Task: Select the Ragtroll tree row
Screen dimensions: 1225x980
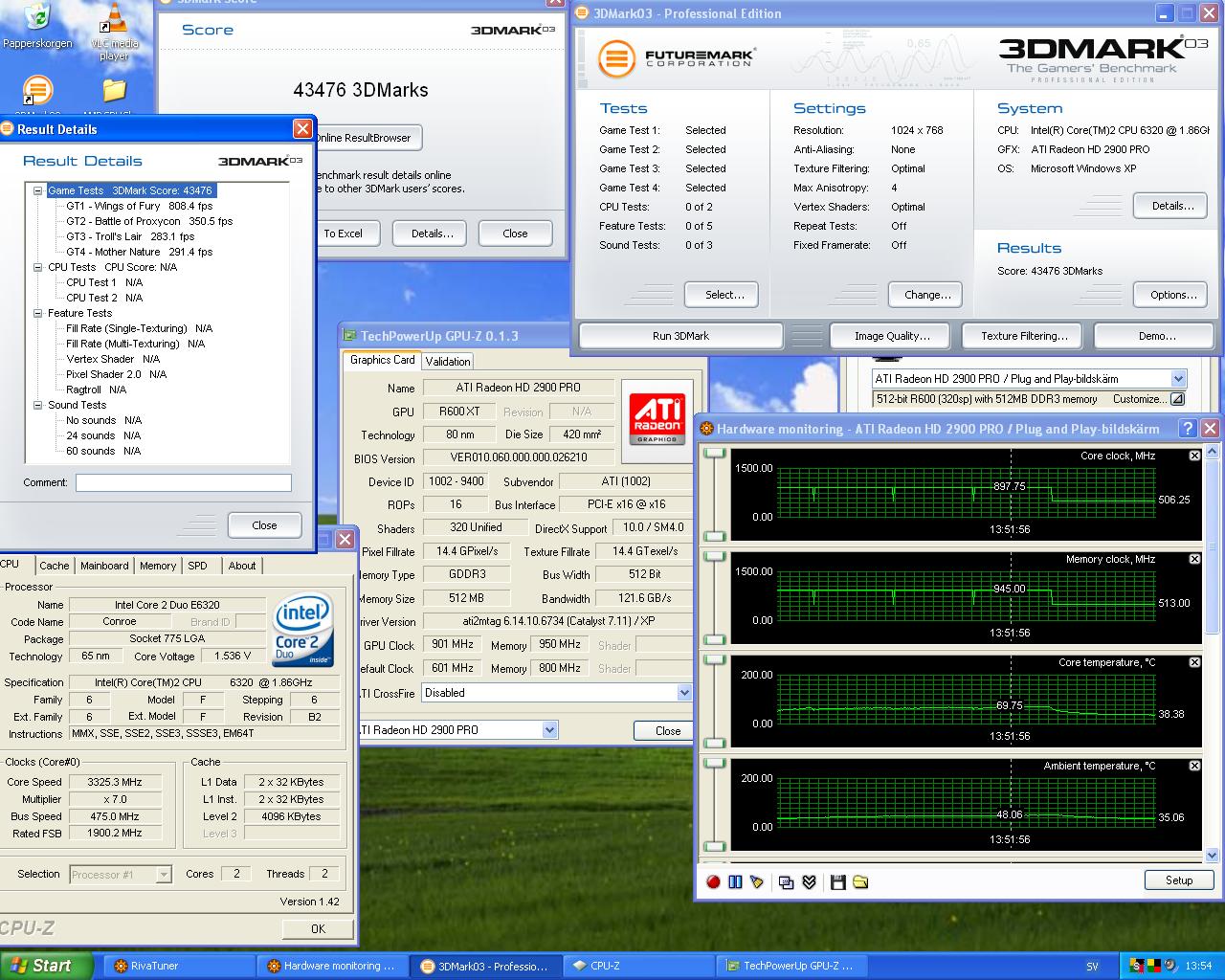Action: pos(96,390)
